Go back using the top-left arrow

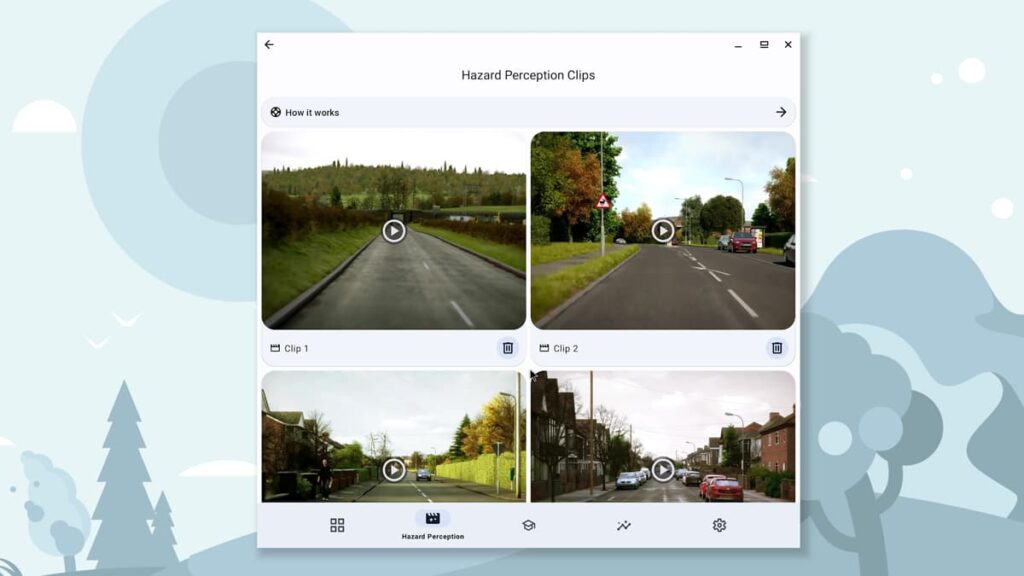coord(269,45)
